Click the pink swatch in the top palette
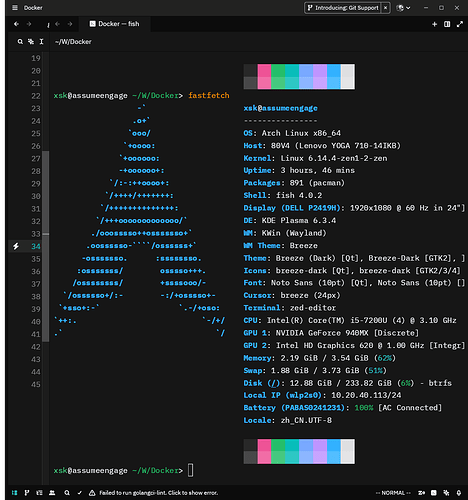This screenshot has width=468, height=500. click(264, 77)
